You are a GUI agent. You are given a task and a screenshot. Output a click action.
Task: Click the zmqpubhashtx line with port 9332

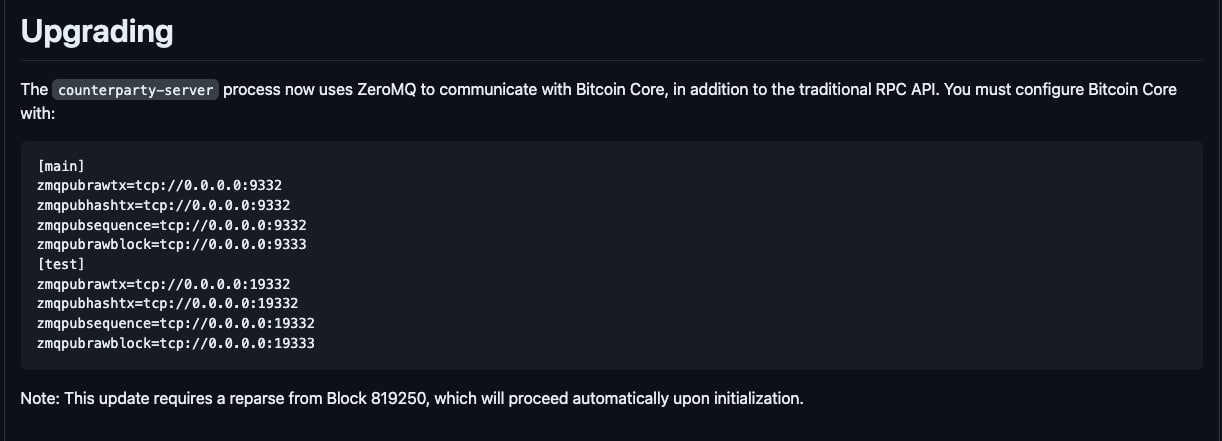[x=164, y=205]
